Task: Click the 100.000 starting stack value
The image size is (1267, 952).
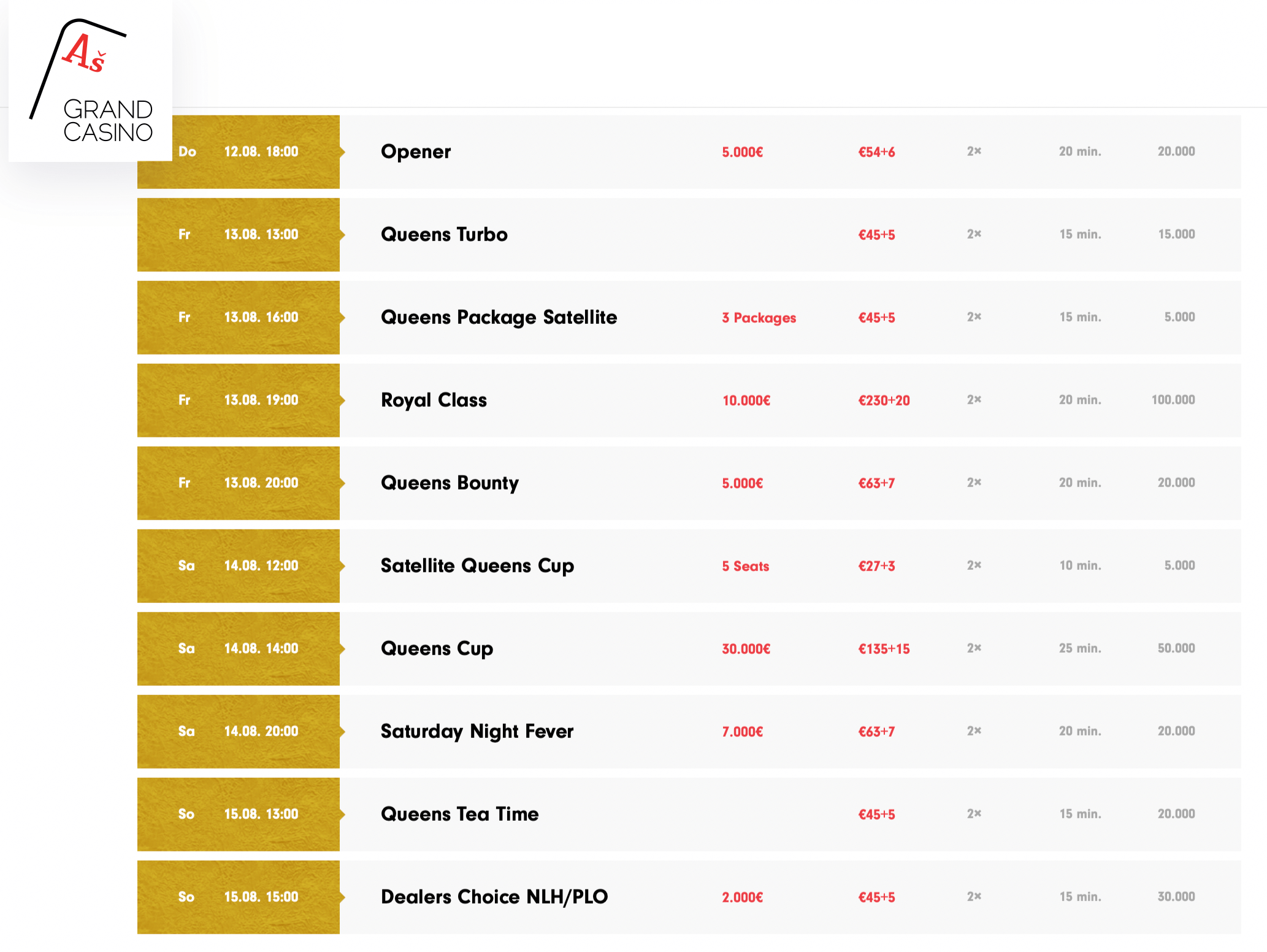Action: click(x=1173, y=400)
